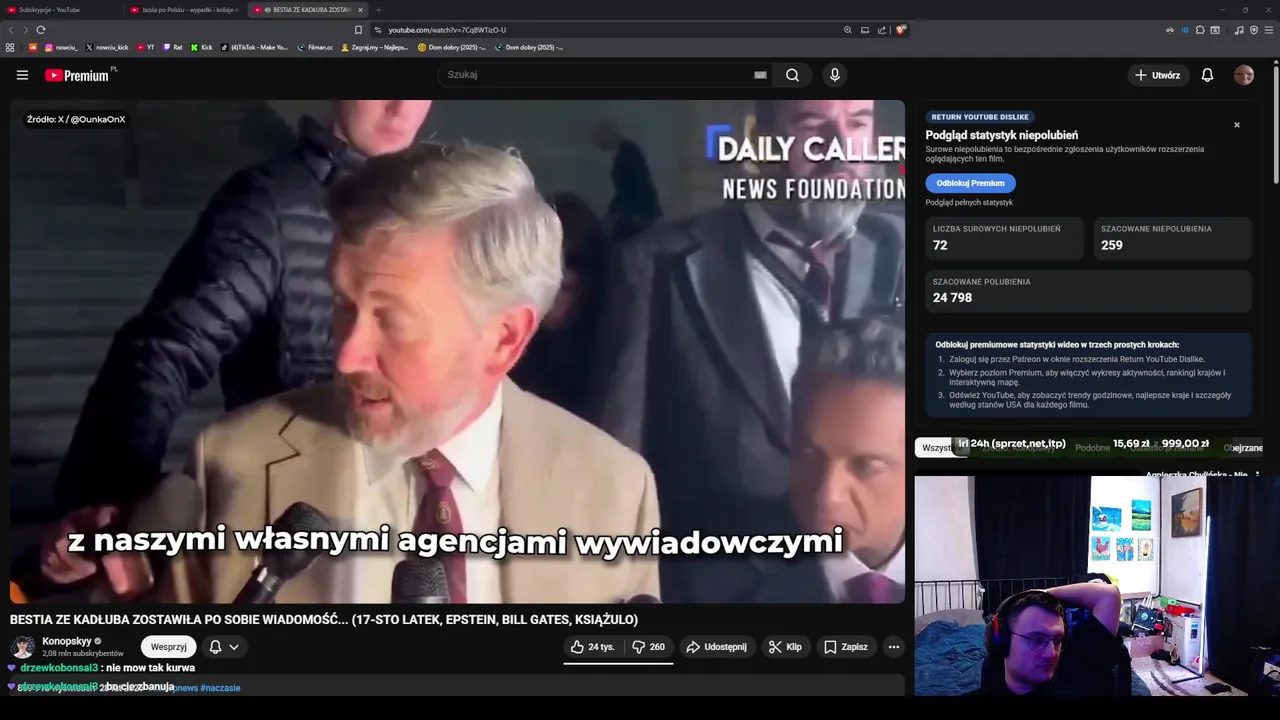The image size is (1280, 720).
Task: Open more actions three-dot menu
Action: tap(894, 647)
